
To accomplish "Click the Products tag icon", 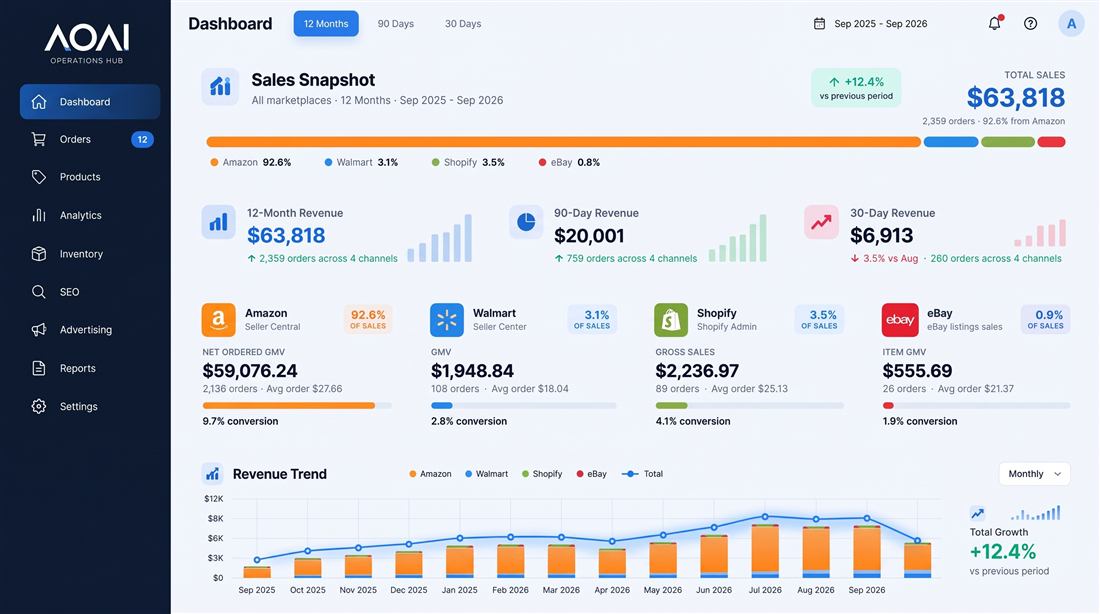I will click(x=39, y=177).
